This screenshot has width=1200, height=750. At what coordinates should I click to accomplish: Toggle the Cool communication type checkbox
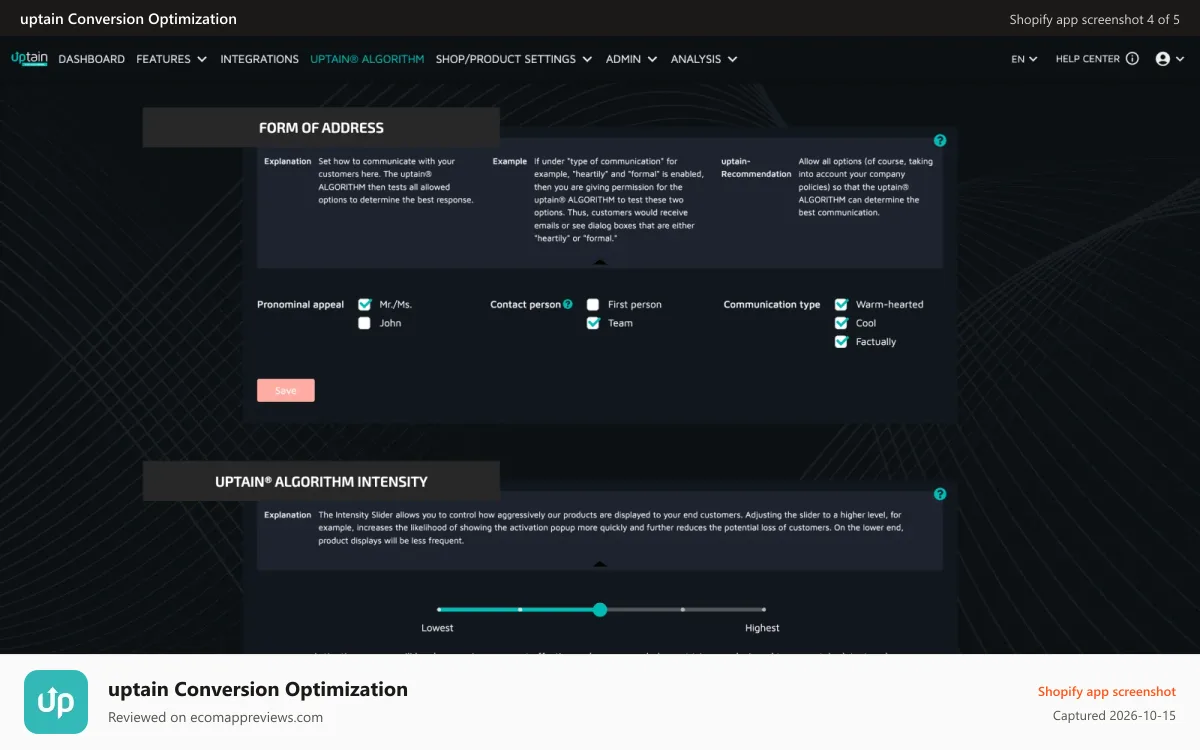pos(841,323)
